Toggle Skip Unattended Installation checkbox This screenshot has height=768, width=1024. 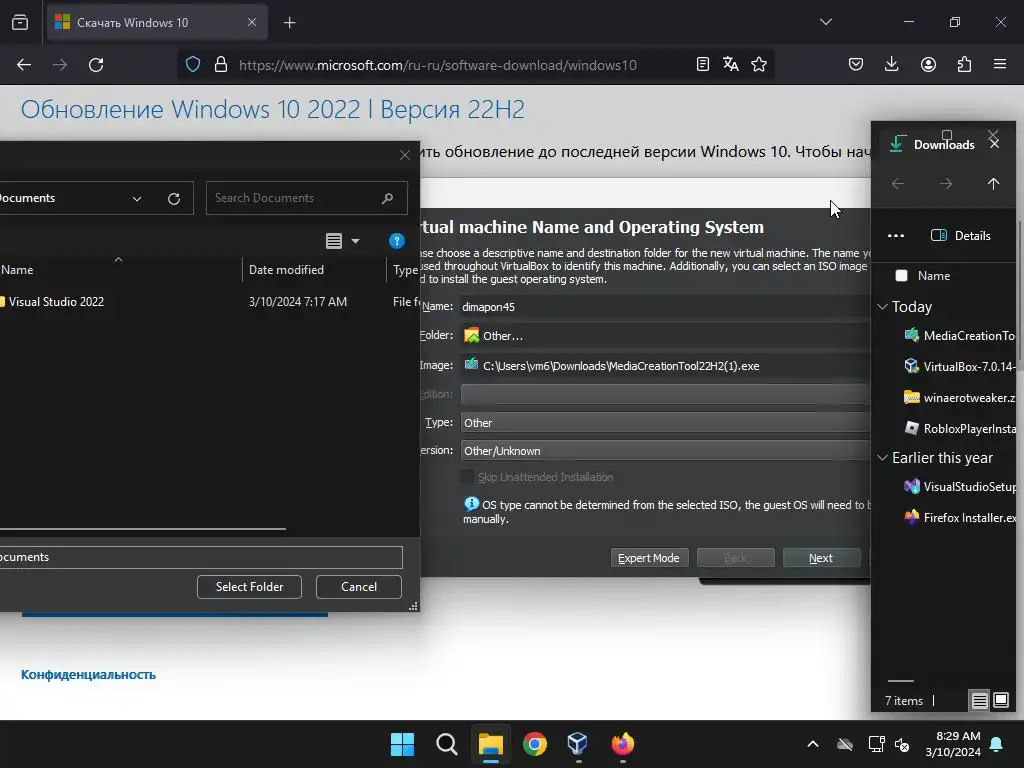pos(467,477)
